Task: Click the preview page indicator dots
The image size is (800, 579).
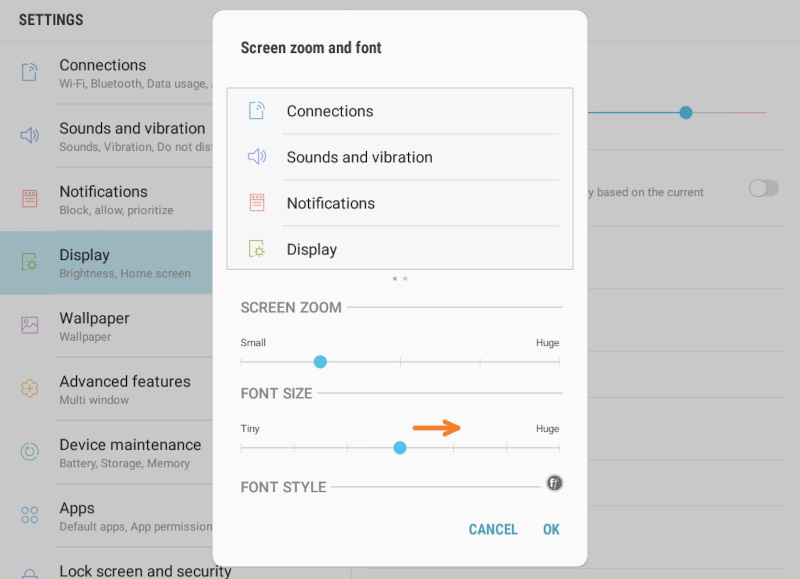Action: 400,278
